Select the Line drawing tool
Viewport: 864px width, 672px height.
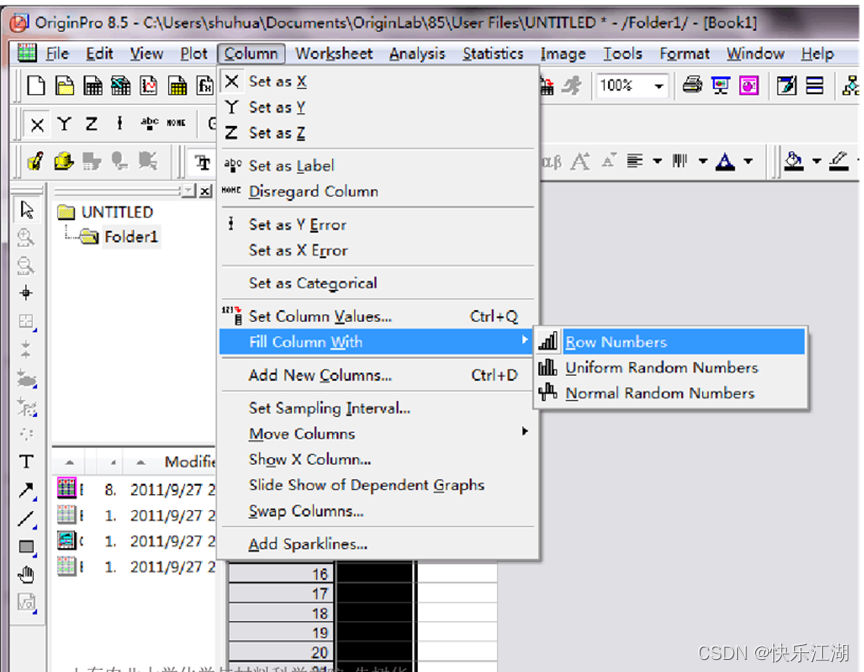click(x=26, y=518)
